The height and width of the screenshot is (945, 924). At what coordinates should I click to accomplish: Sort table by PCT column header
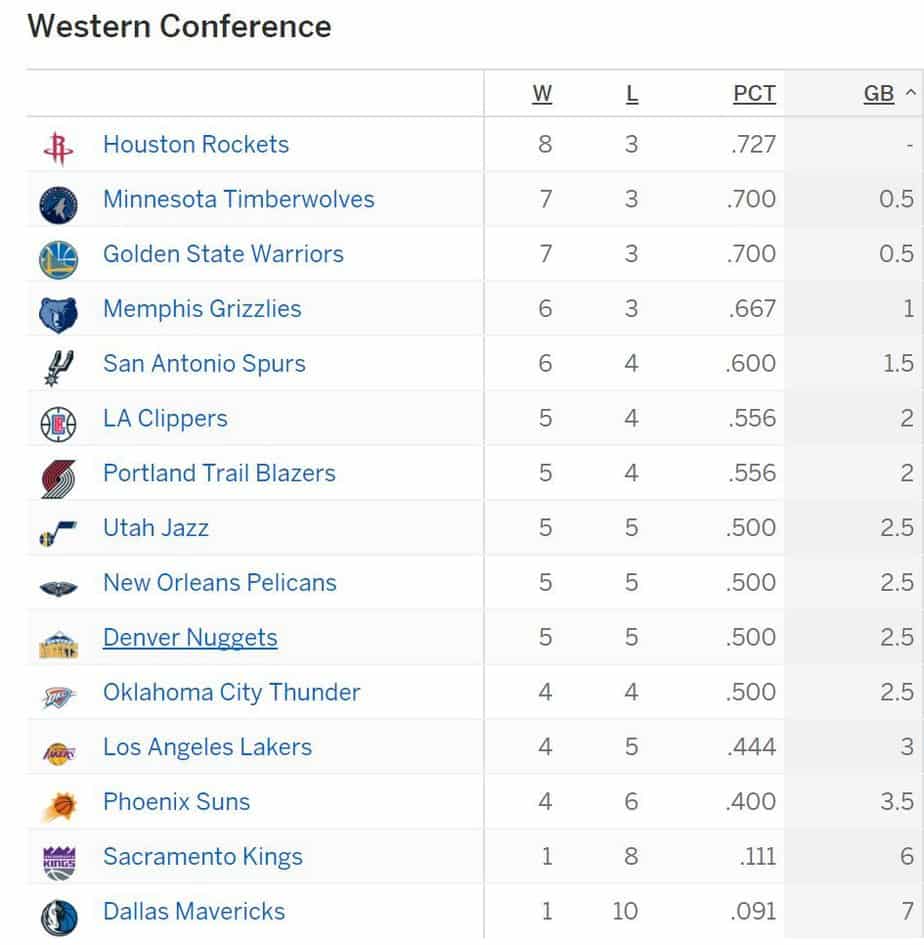pyautogui.click(x=754, y=94)
